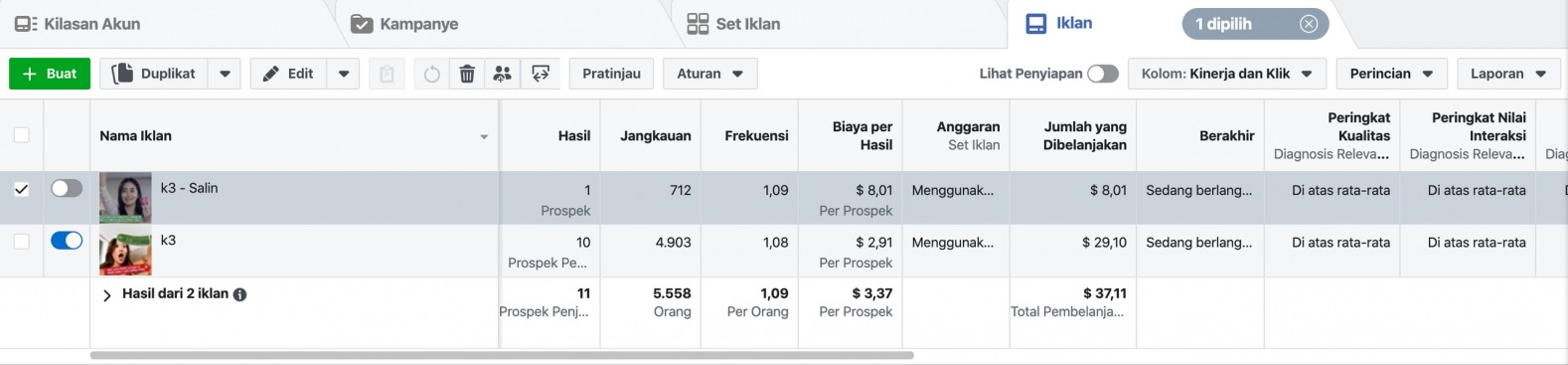Click the k3 ad thumbnail image
This screenshot has width=1568, height=365.
pyautogui.click(x=125, y=251)
